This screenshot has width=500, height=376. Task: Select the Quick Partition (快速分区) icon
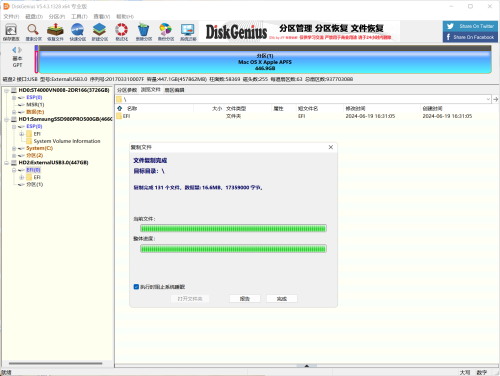[78, 32]
